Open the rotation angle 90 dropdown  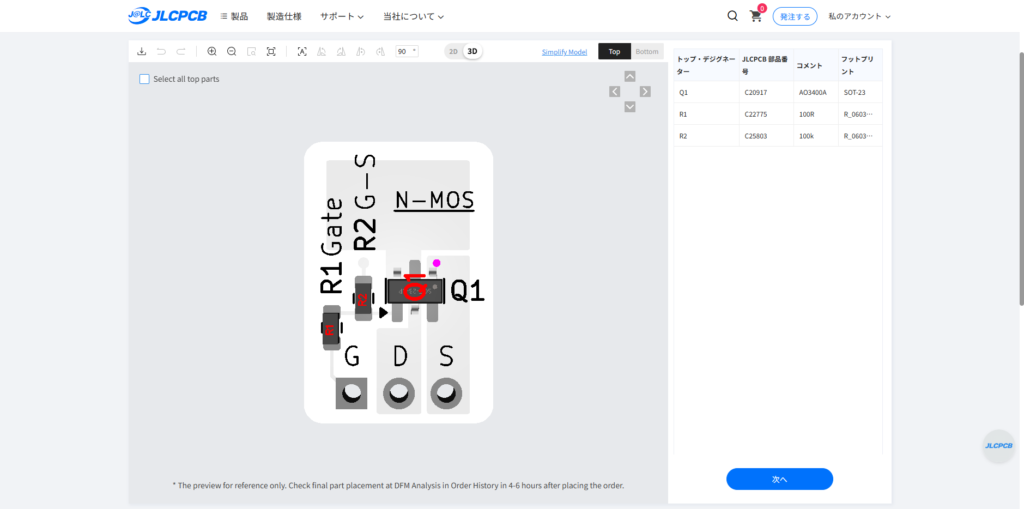point(407,51)
